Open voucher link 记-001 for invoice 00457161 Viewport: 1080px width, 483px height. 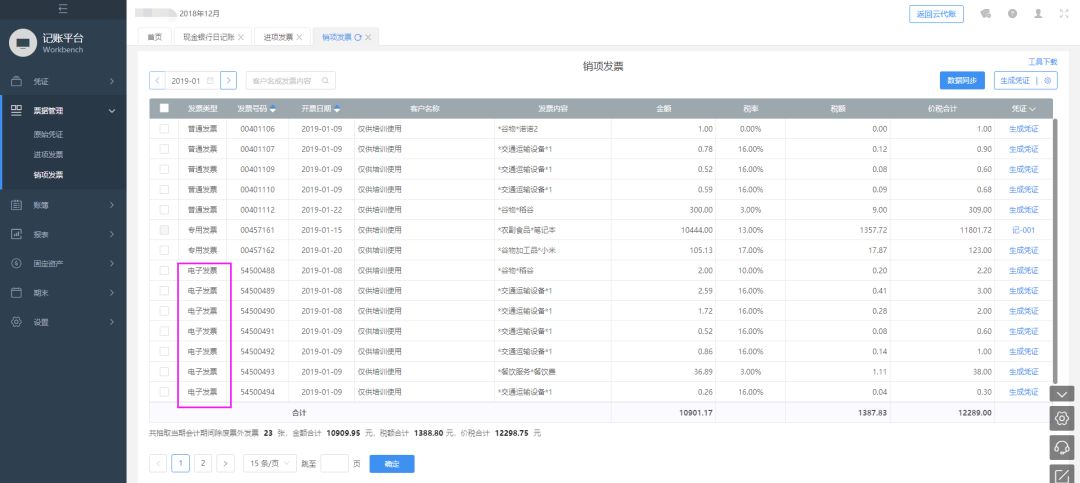coord(1024,230)
